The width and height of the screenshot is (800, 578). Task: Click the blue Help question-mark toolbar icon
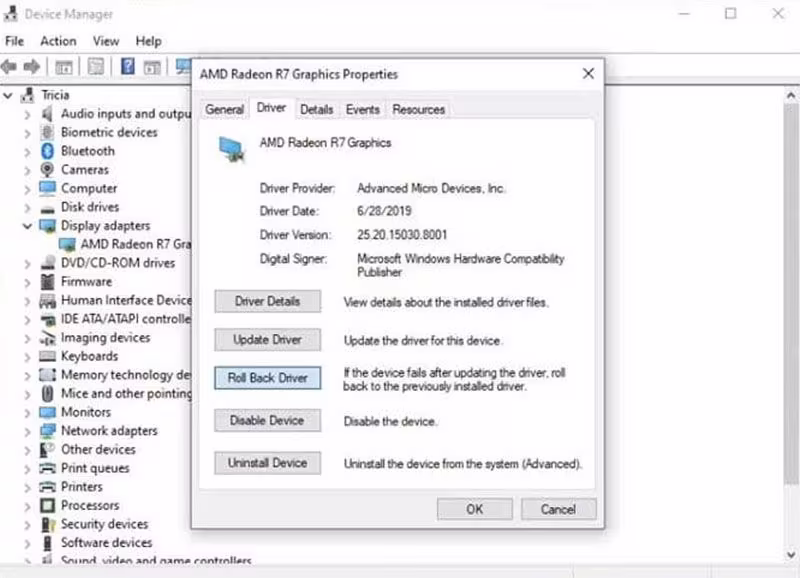[x=128, y=66]
